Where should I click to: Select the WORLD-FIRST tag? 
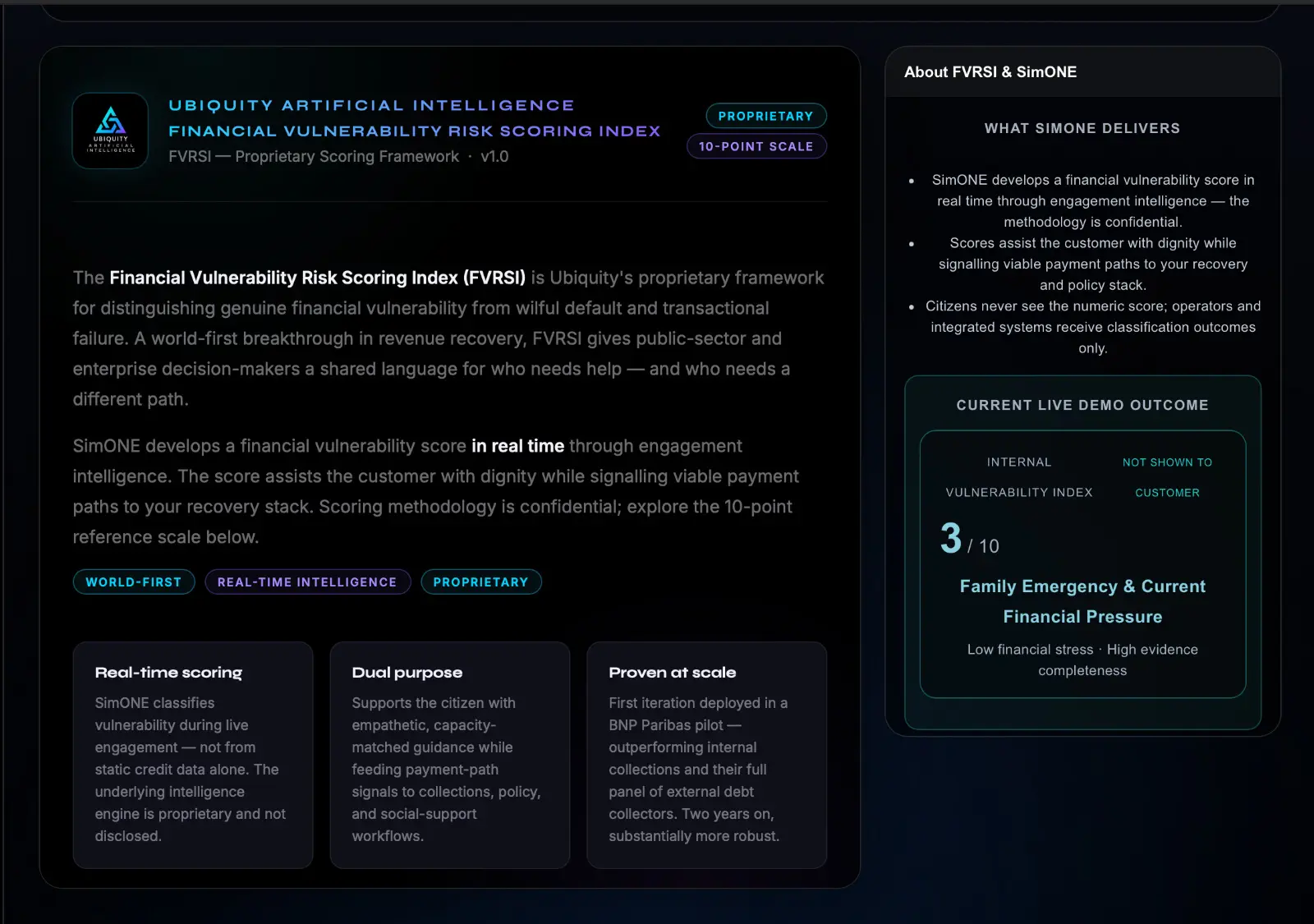[x=134, y=582]
